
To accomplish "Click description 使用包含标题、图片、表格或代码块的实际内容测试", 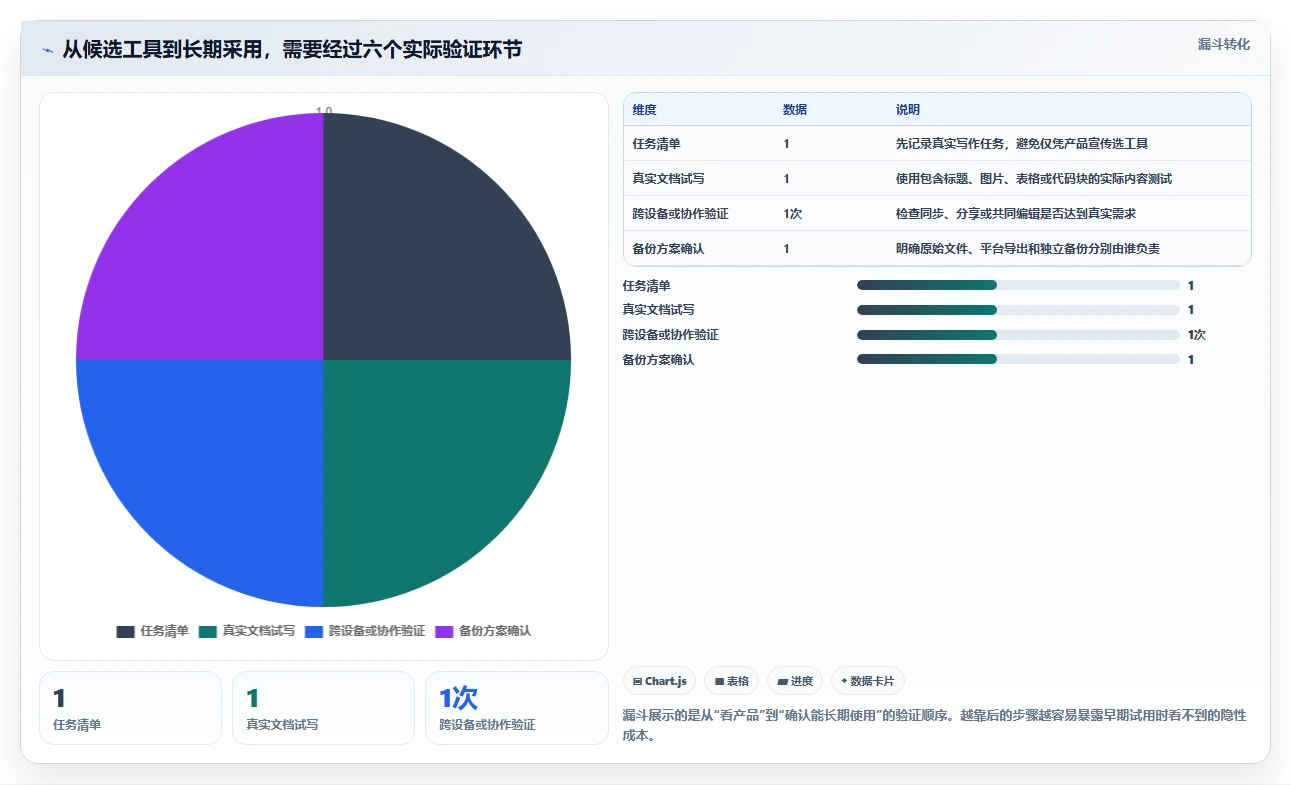I will [1034, 179].
